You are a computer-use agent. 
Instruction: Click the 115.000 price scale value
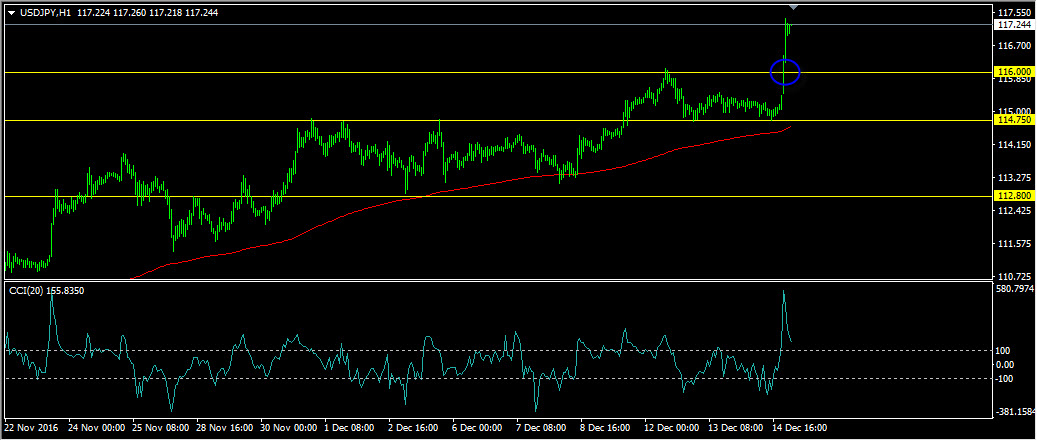[1016, 111]
